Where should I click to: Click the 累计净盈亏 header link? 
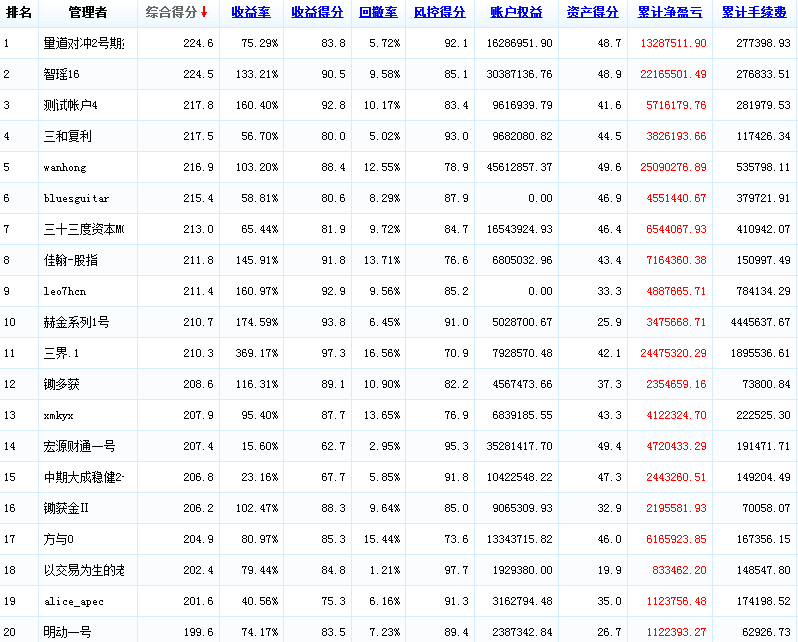pos(669,13)
